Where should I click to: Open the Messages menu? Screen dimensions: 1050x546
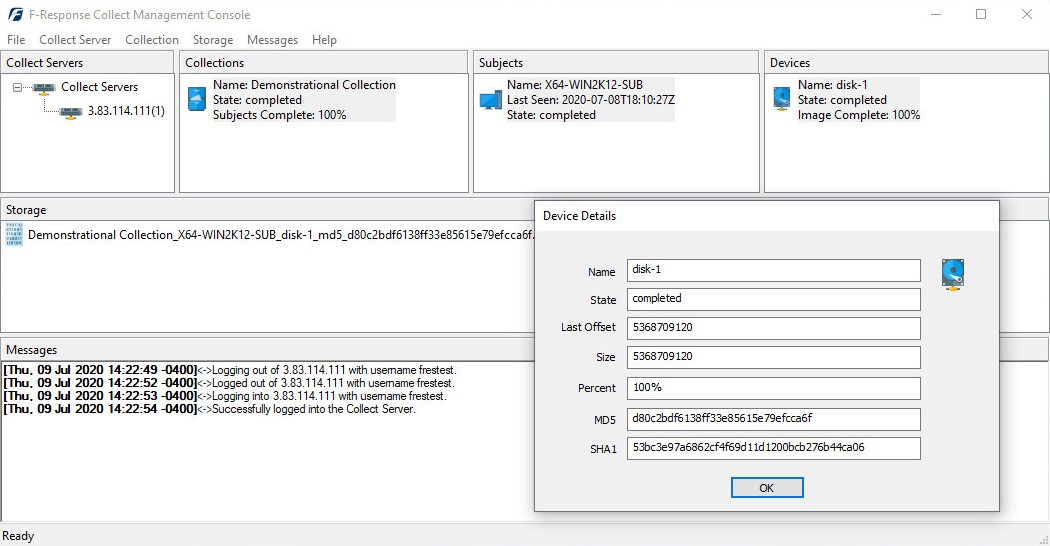tap(272, 40)
